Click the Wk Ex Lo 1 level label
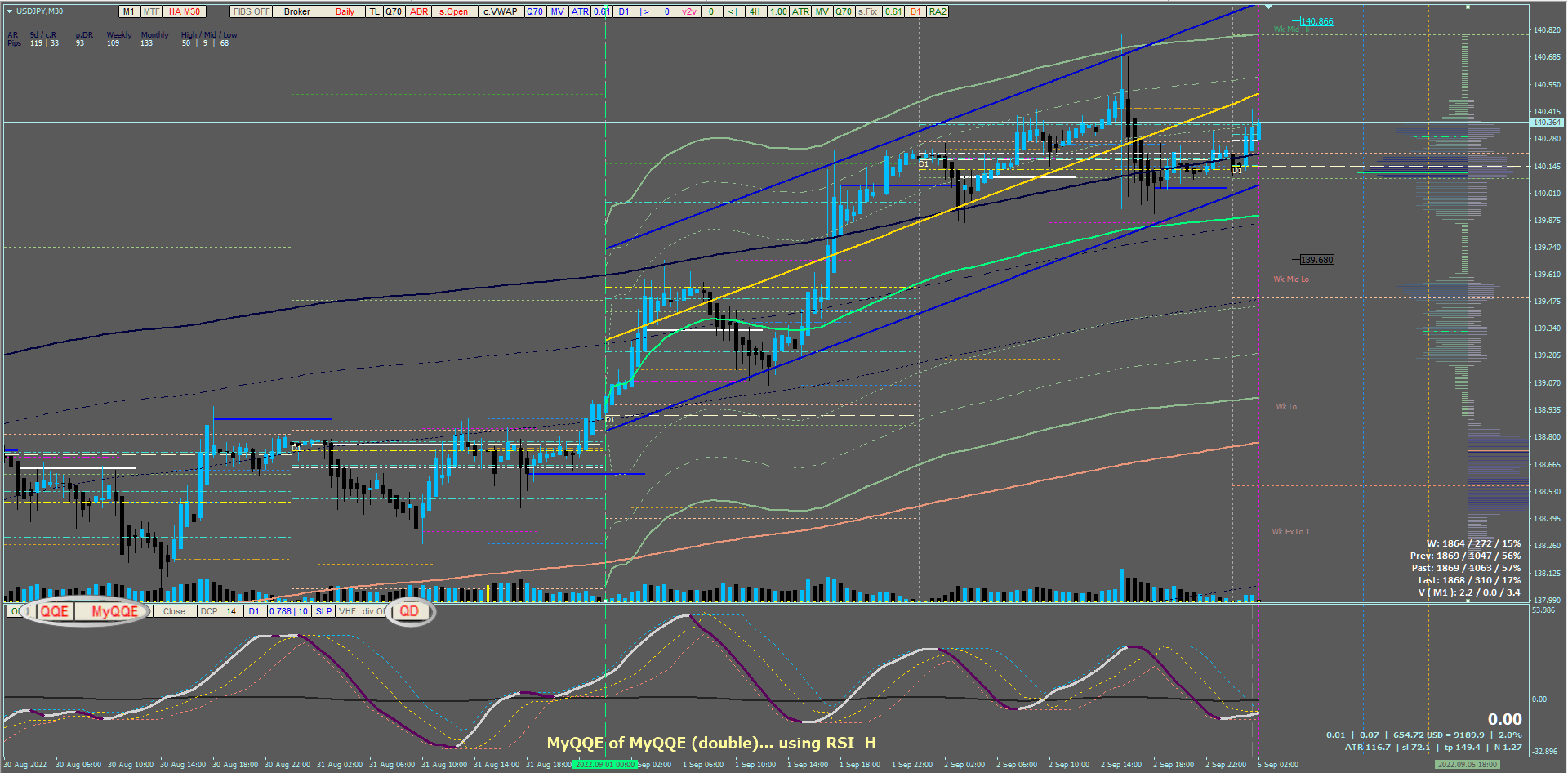 1291,532
